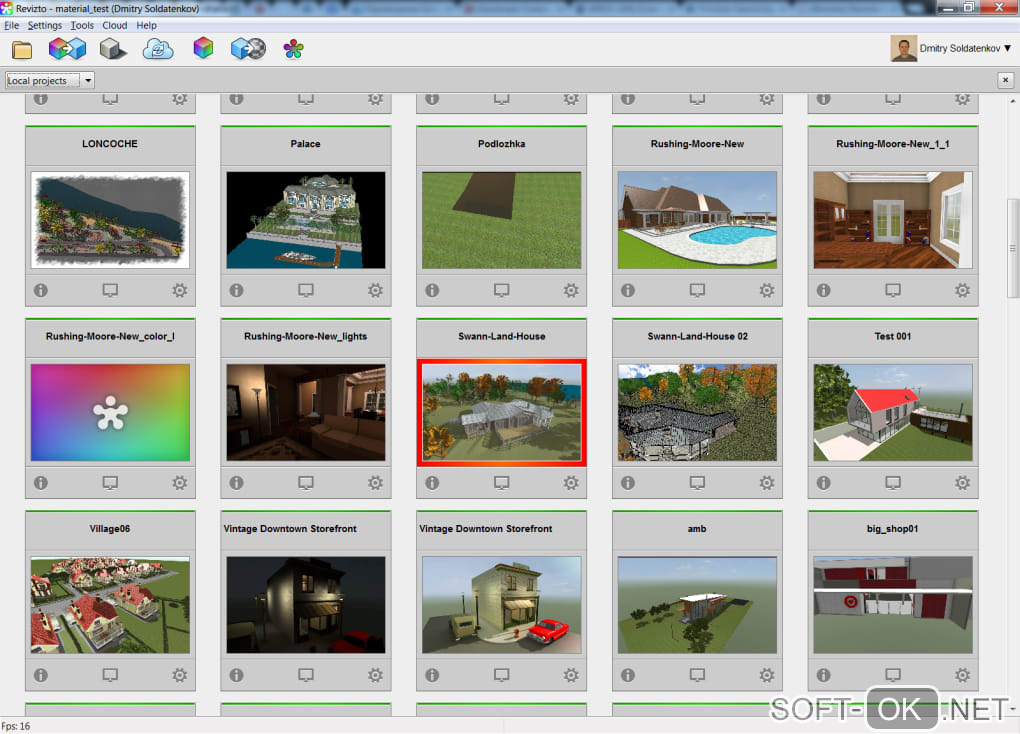Open settings gear for the Palace project

click(x=375, y=290)
